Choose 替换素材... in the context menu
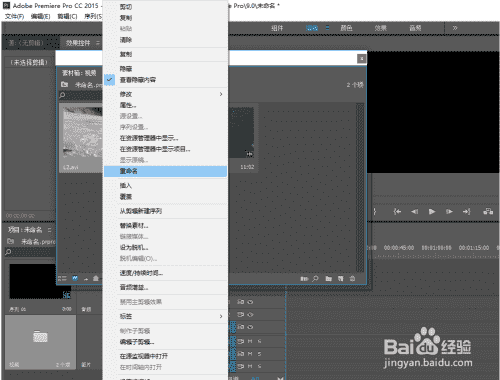500x380 pixels. [166, 225]
